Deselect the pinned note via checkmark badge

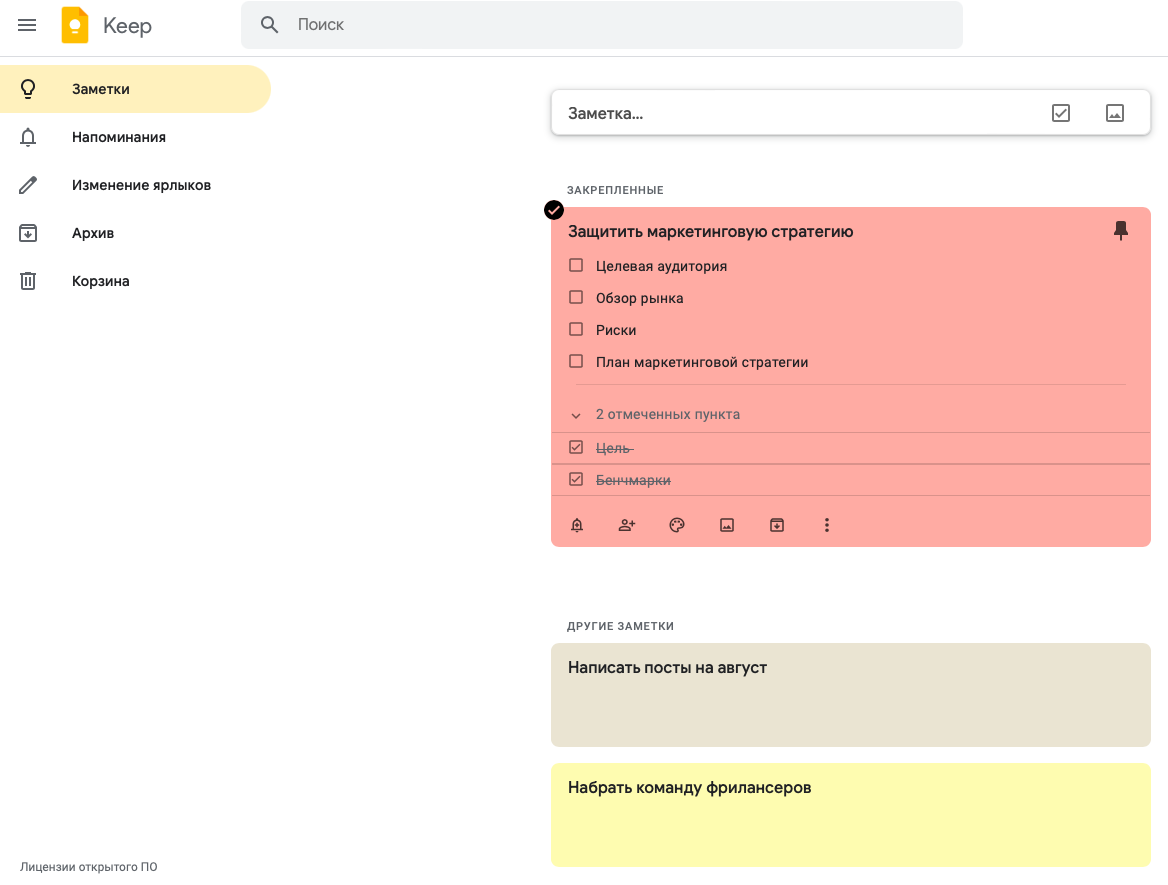point(553,210)
